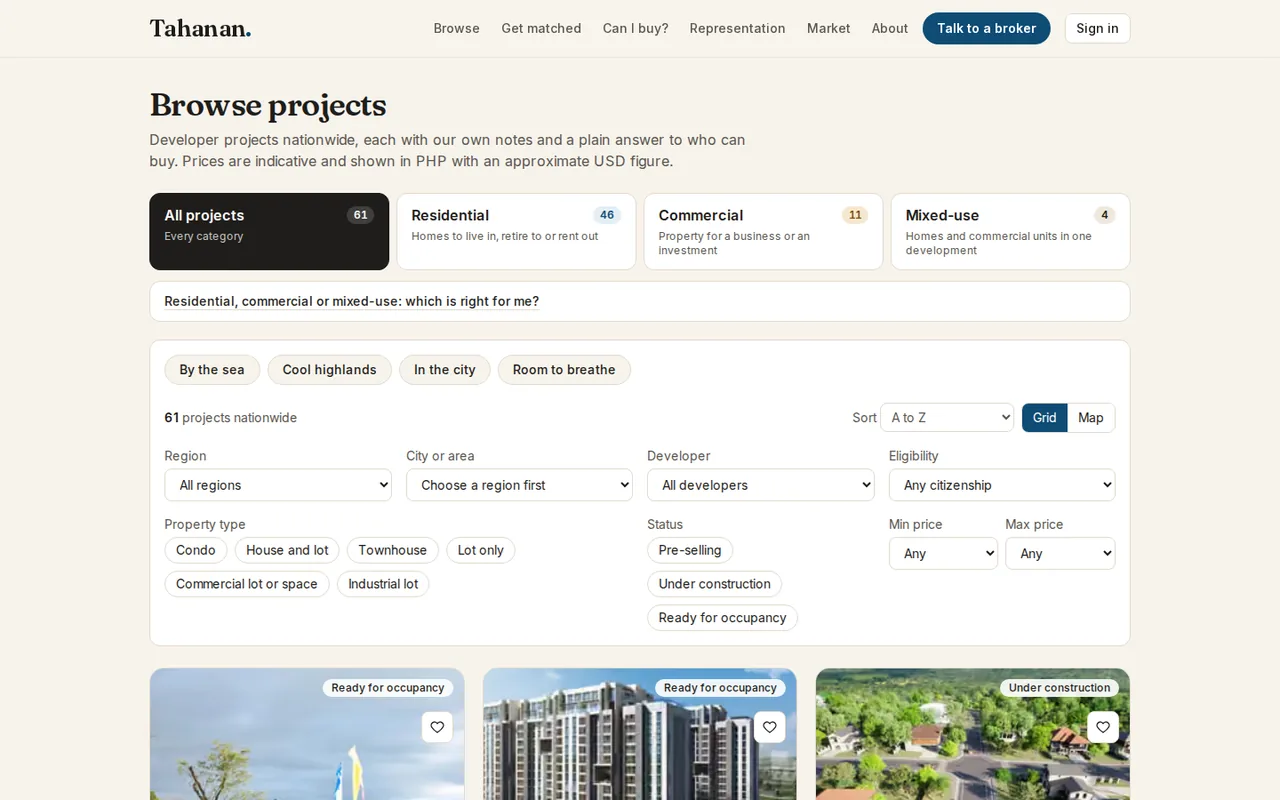Switch to Grid view
Image resolution: width=1280 pixels, height=800 pixels.
(x=1045, y=418)
